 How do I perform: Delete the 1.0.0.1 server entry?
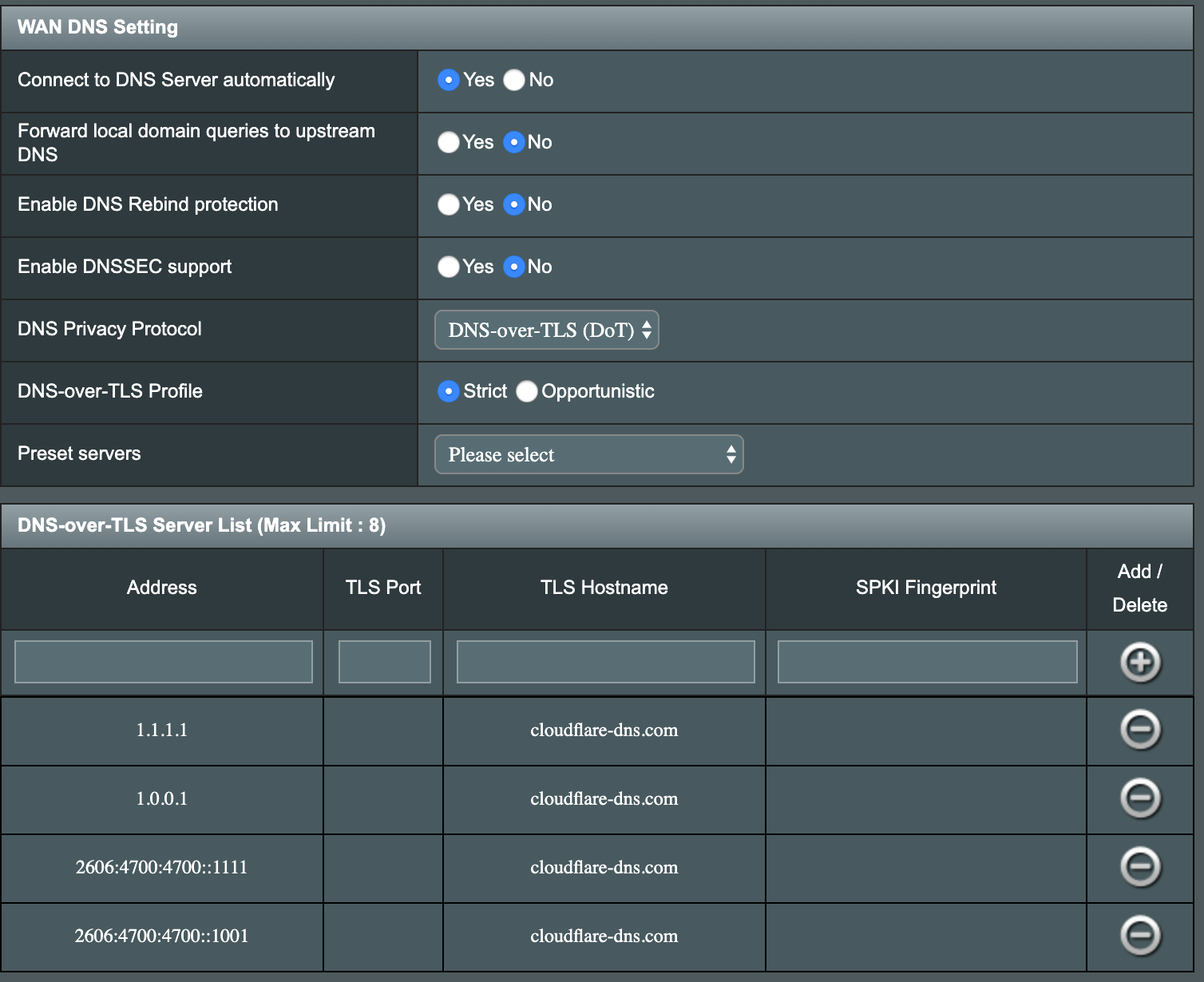click(1139, 799)
